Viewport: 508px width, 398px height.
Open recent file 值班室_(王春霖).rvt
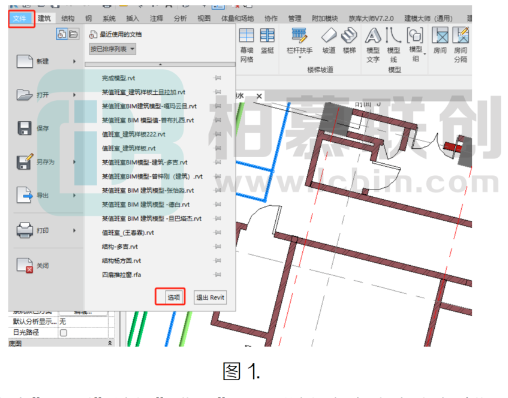pyautogui.click(x=128, y=232)
